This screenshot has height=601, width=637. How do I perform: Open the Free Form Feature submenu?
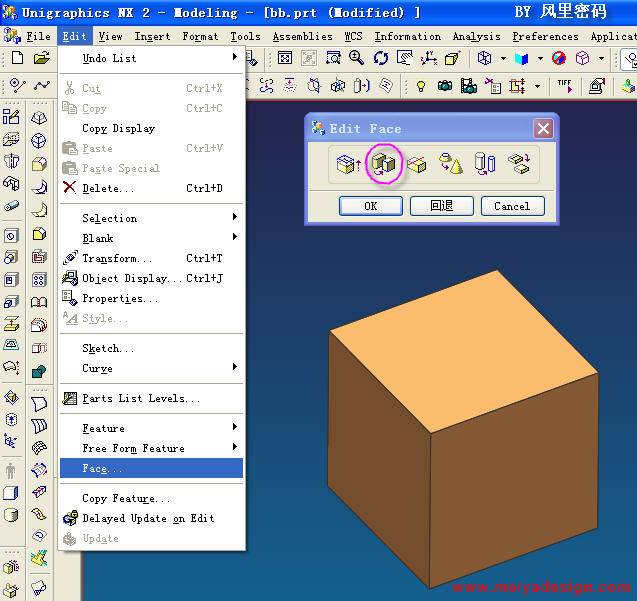coord(150,448)
